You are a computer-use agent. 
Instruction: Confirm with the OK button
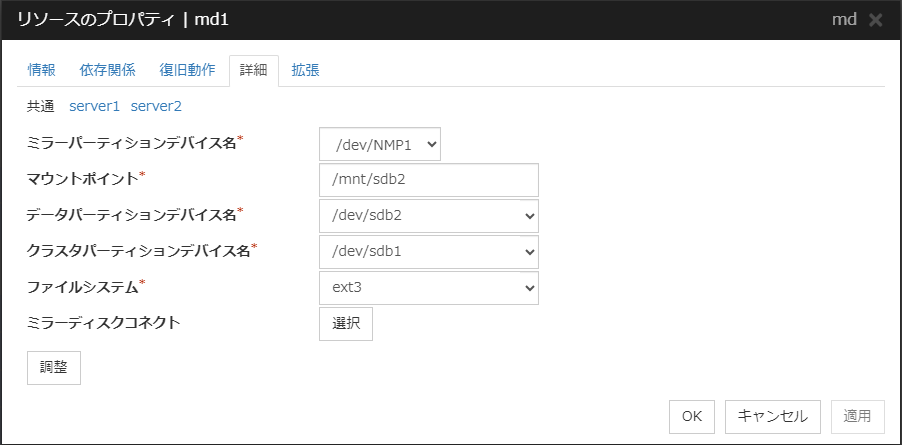(x=692, y=415)
